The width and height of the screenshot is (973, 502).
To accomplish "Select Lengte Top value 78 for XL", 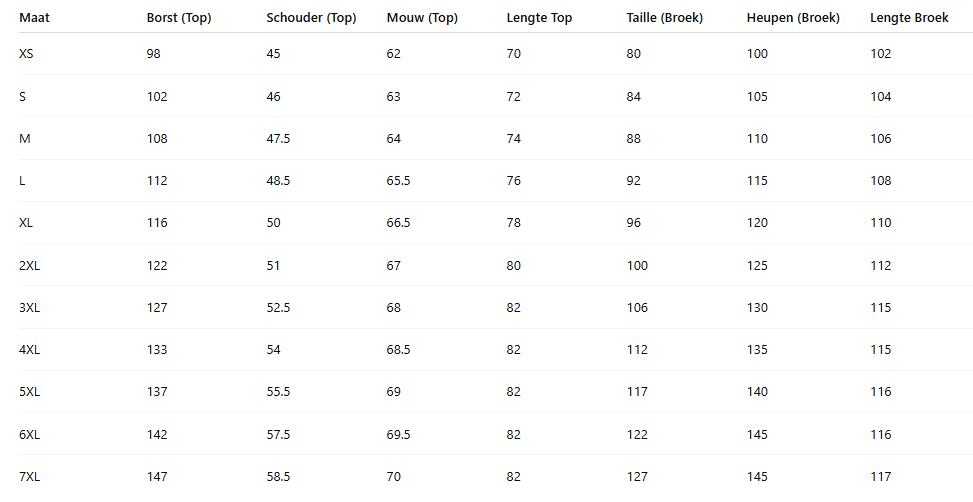I will pyautogui.click(x=514, y=223).
